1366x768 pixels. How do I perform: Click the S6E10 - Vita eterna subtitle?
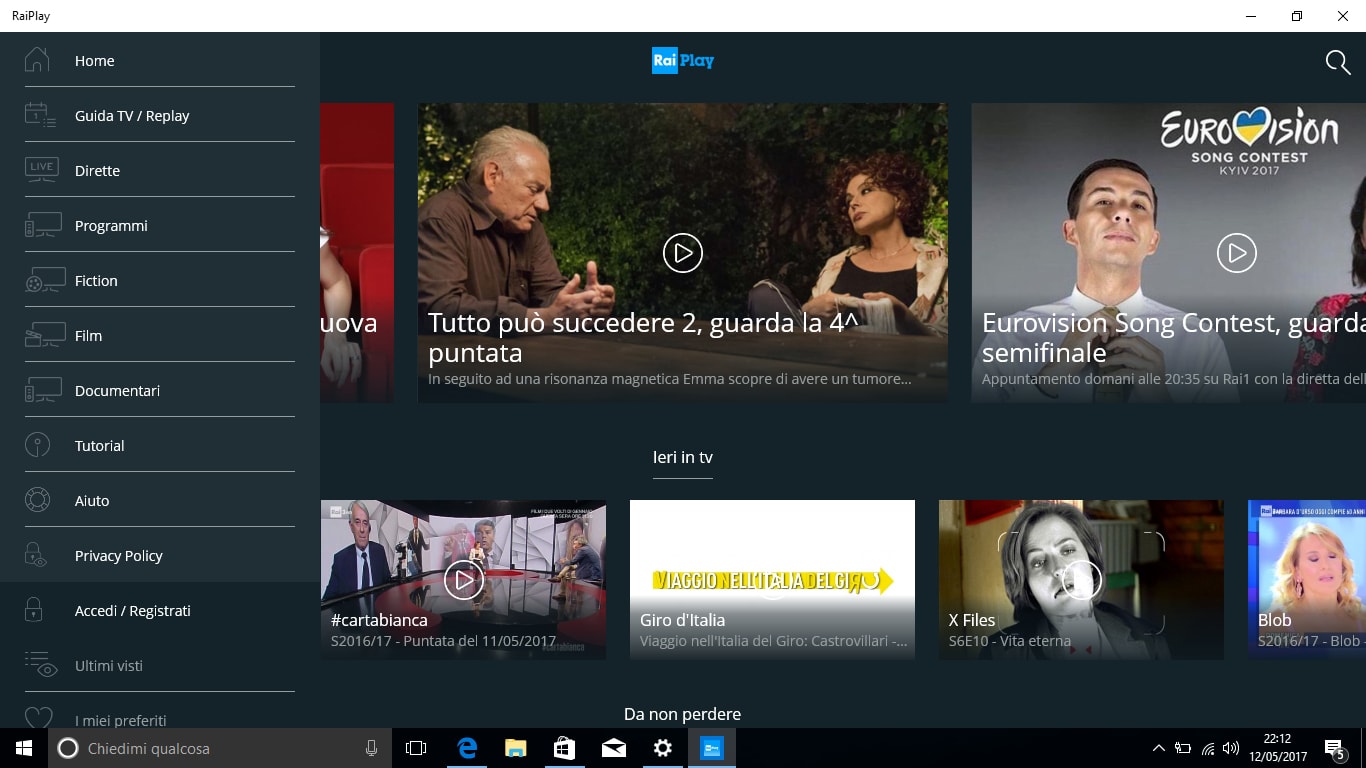pos(1010,641)
